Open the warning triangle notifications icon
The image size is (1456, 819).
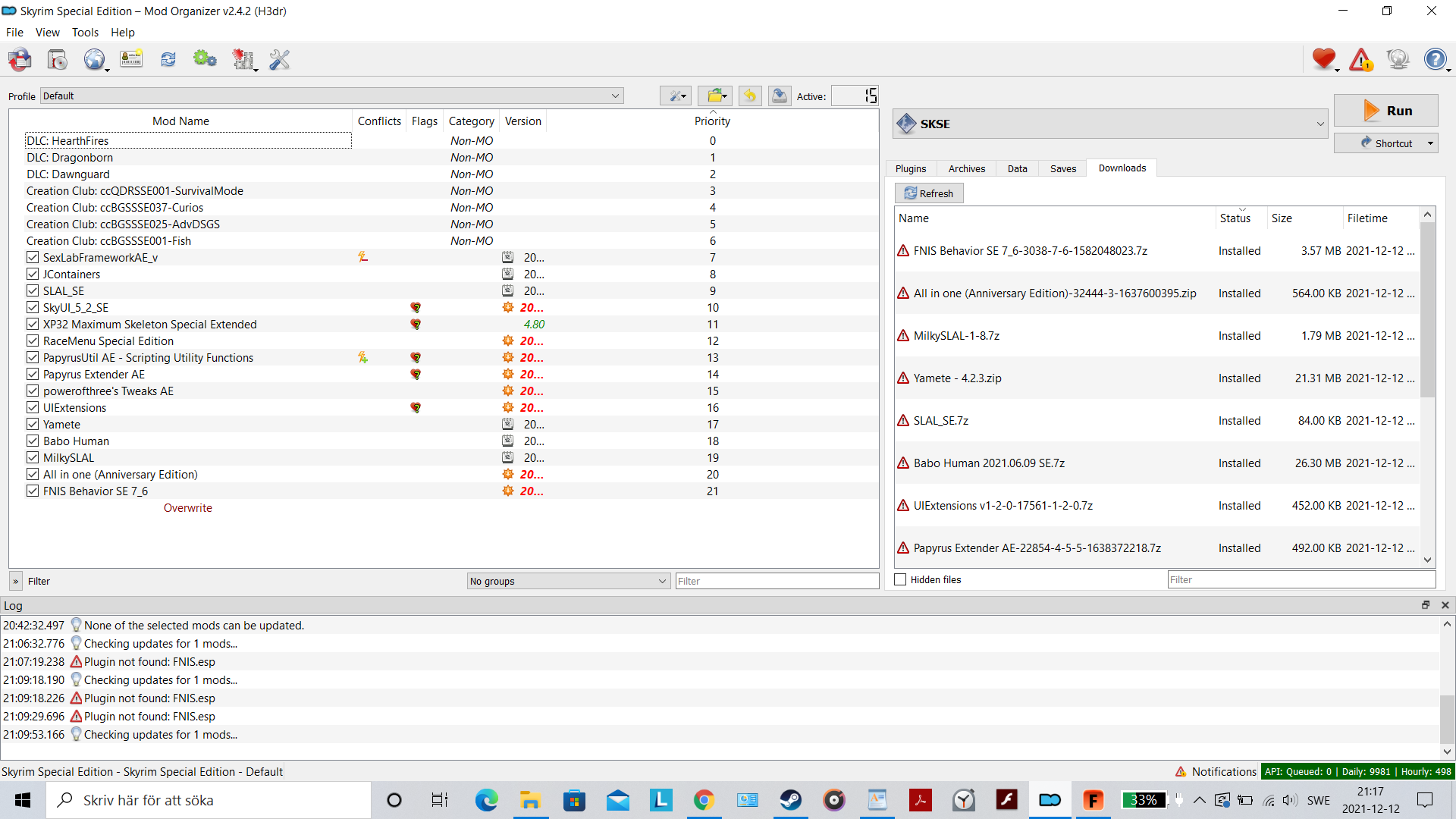point(1361,59)
